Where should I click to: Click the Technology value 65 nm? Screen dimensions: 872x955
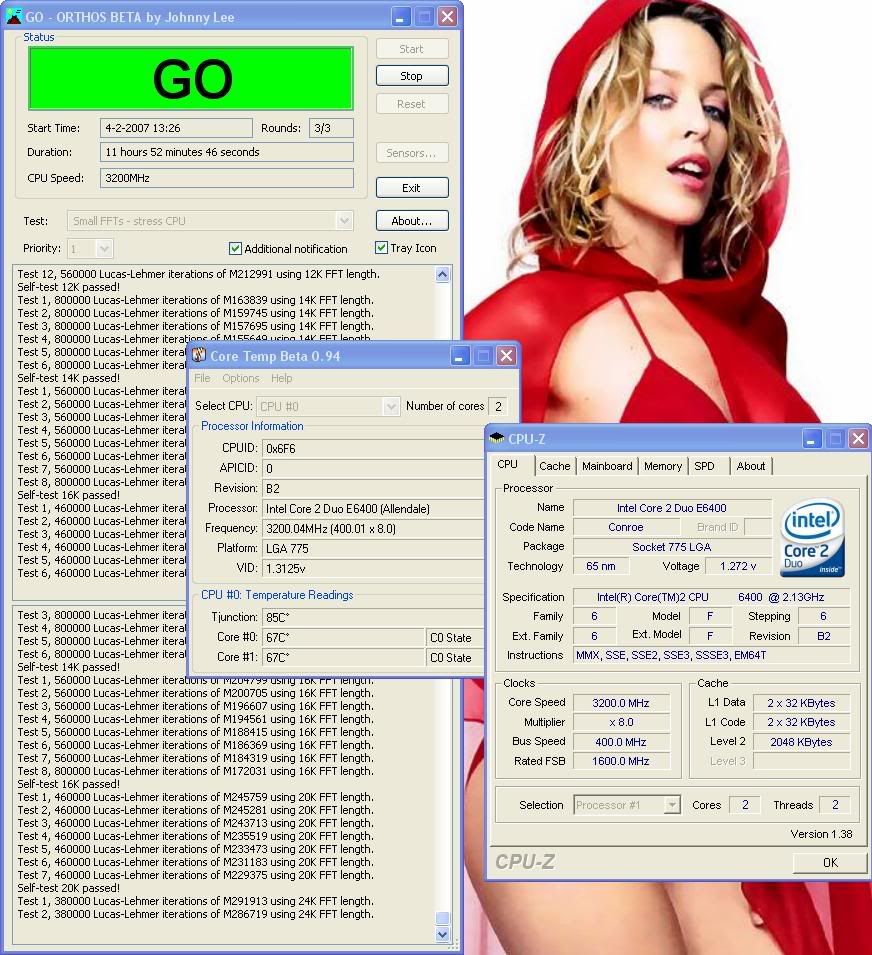coord(601,566)
